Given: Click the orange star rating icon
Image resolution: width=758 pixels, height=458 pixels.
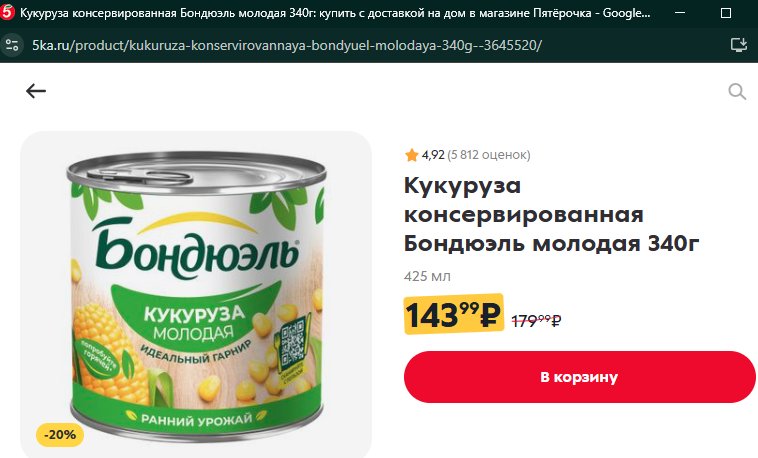Looking at the screenshot, I should click(x=411, y=155).
